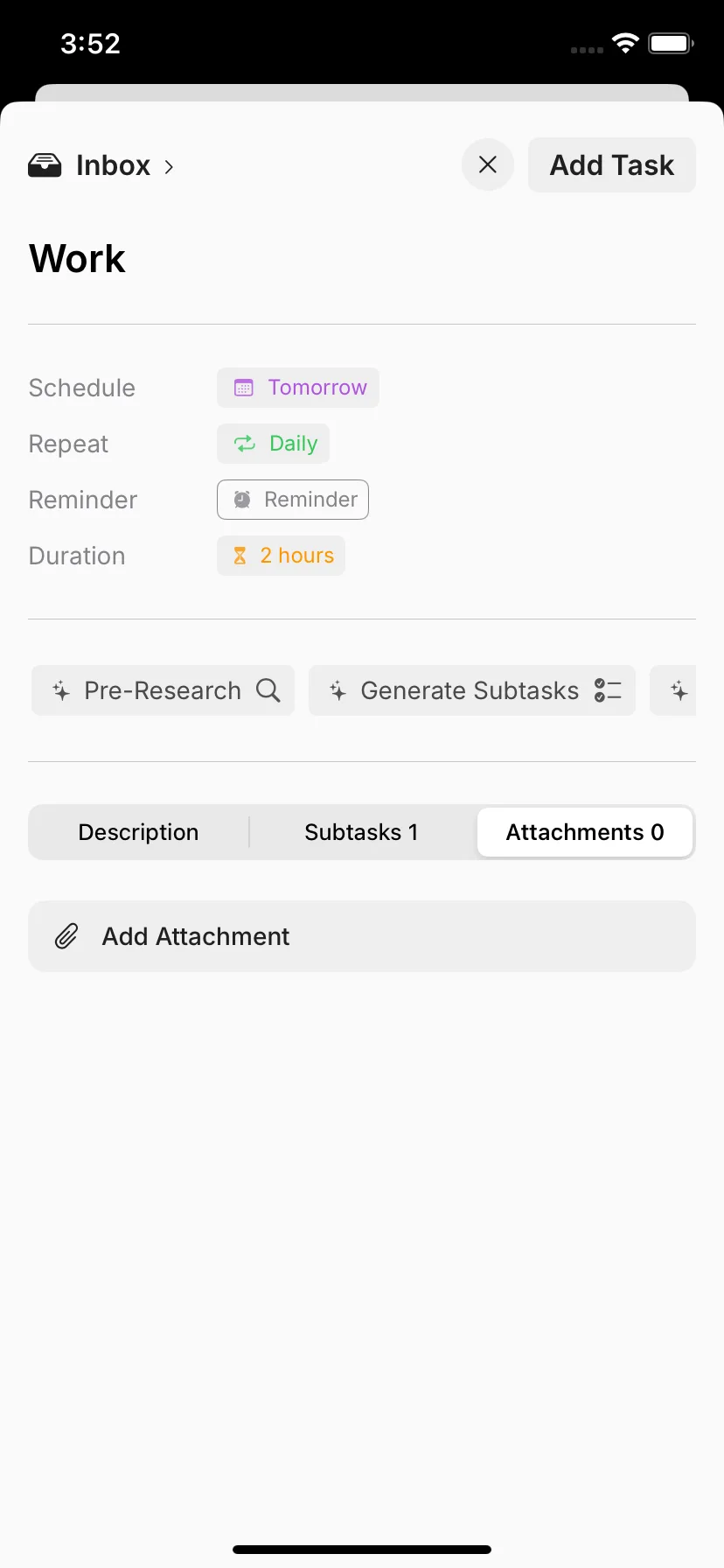This screenshot has width=724, height=1568.
Task: Close the task editor with X
Action: [x=488, y=164]
